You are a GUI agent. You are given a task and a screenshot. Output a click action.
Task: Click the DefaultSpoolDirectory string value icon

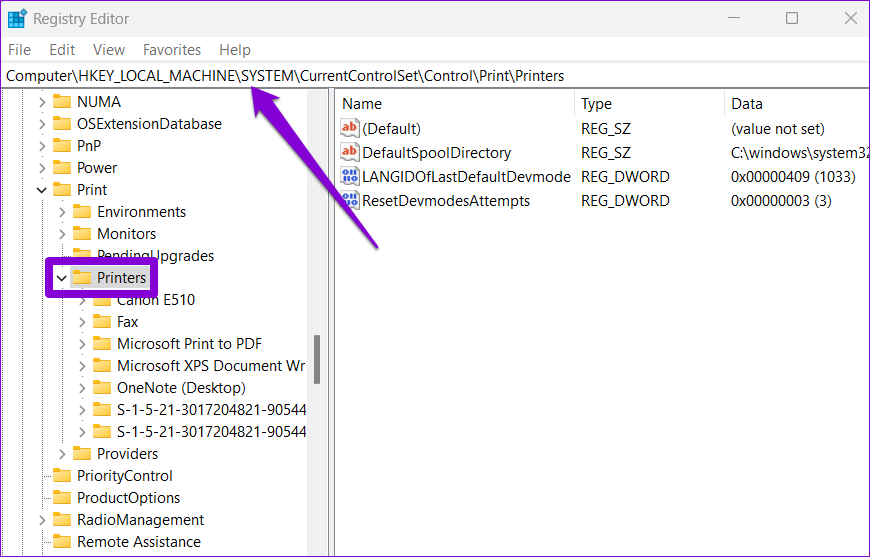[x=350, y=152]
